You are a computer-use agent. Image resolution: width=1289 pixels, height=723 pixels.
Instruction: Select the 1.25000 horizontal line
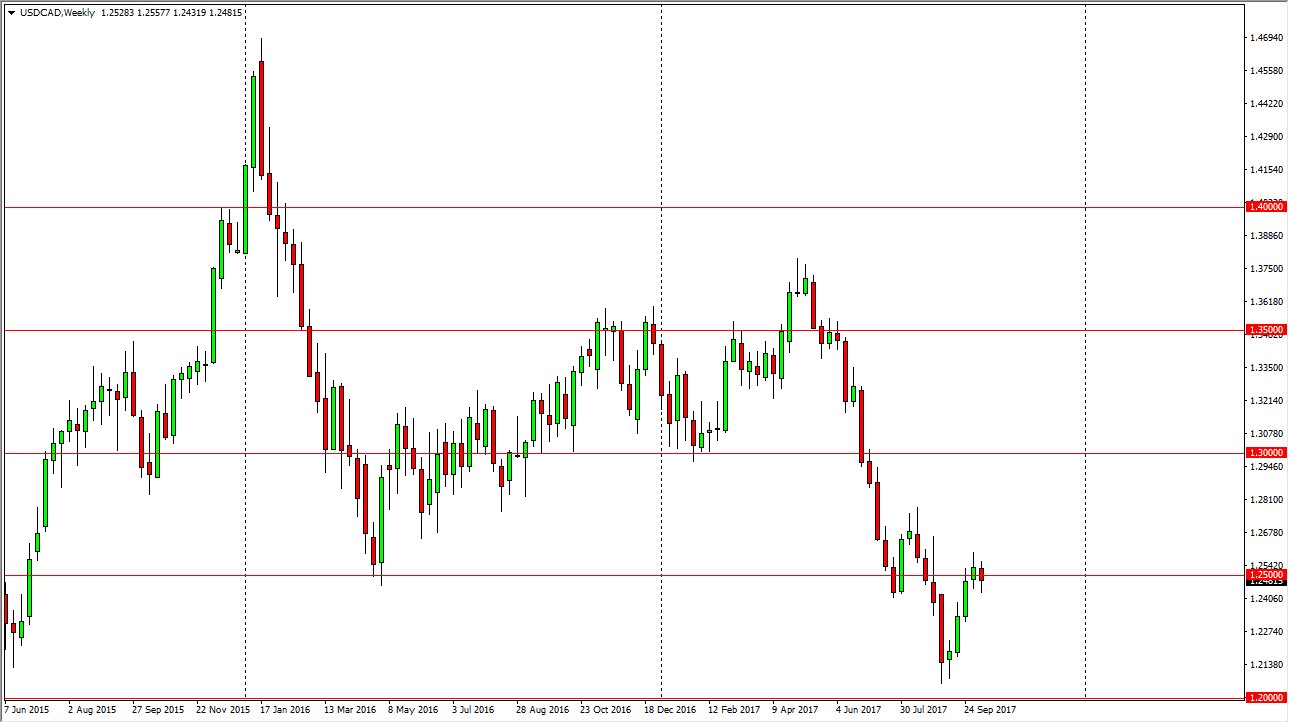[600, 576]
